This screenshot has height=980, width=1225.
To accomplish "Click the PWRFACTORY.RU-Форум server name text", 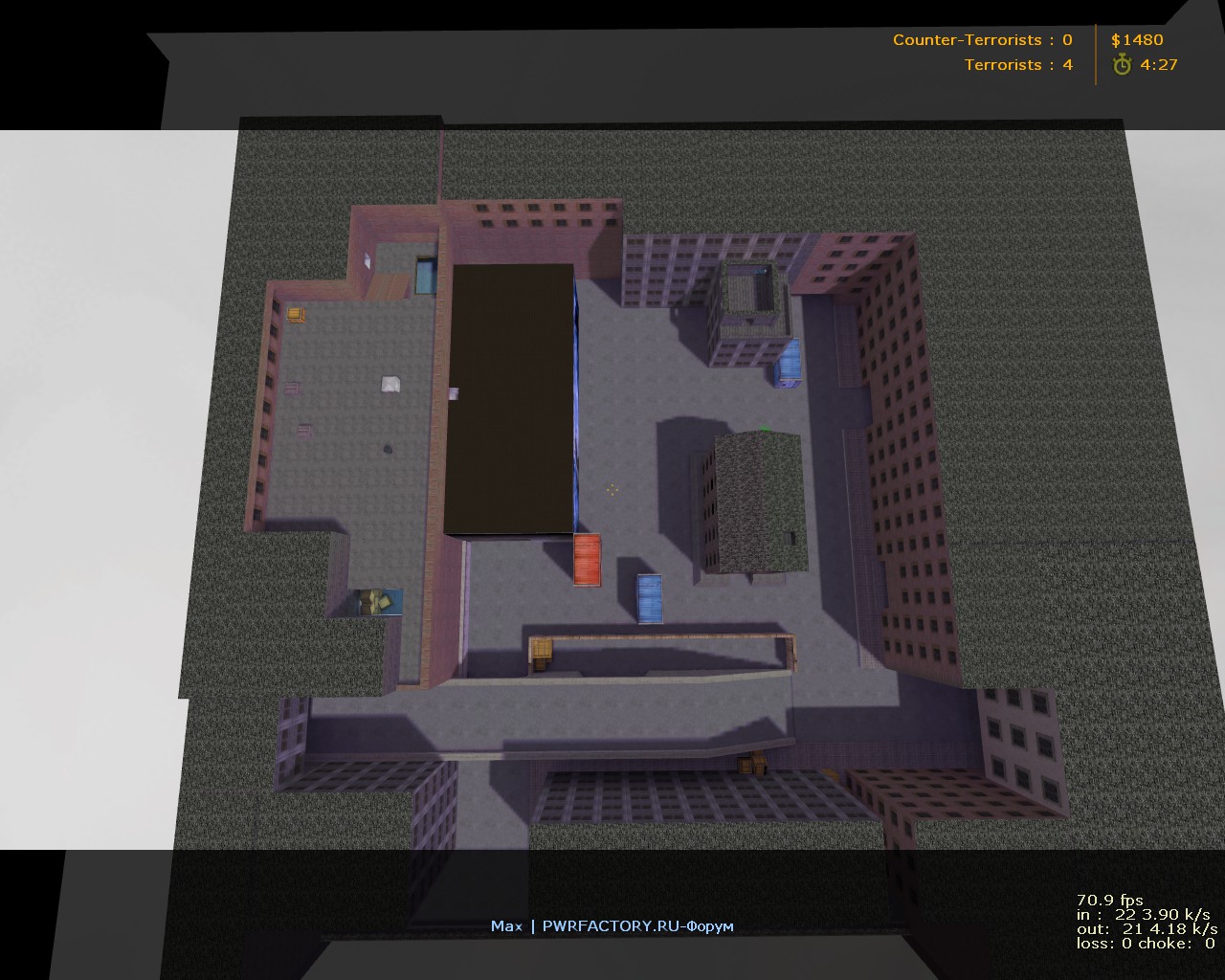I will [x=638, y=925].
